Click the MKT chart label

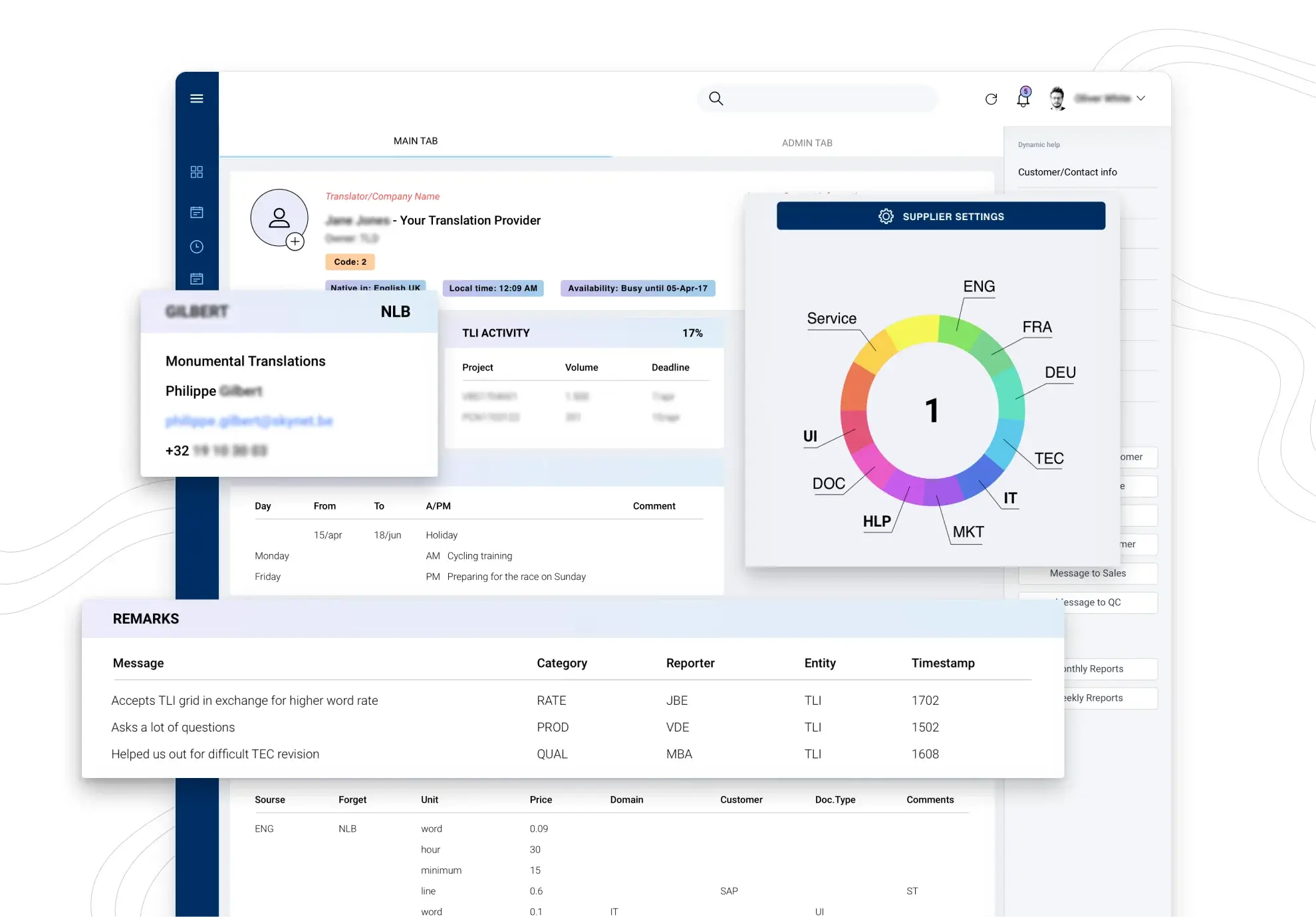(x=968, y=532)
